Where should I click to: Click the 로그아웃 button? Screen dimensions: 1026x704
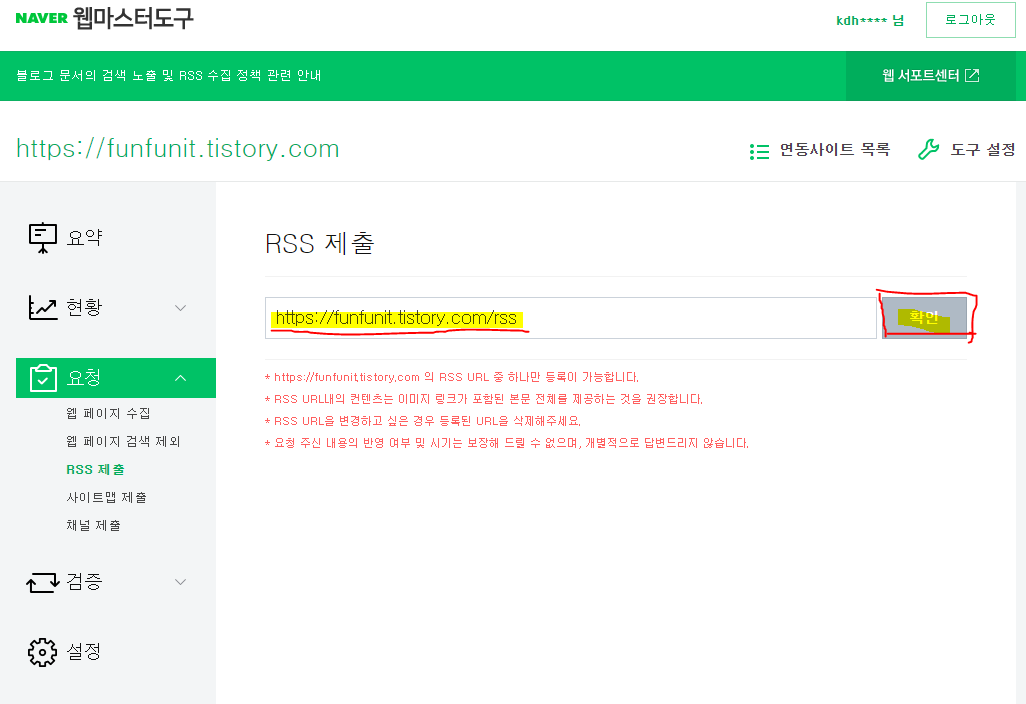tap(970, 20)
